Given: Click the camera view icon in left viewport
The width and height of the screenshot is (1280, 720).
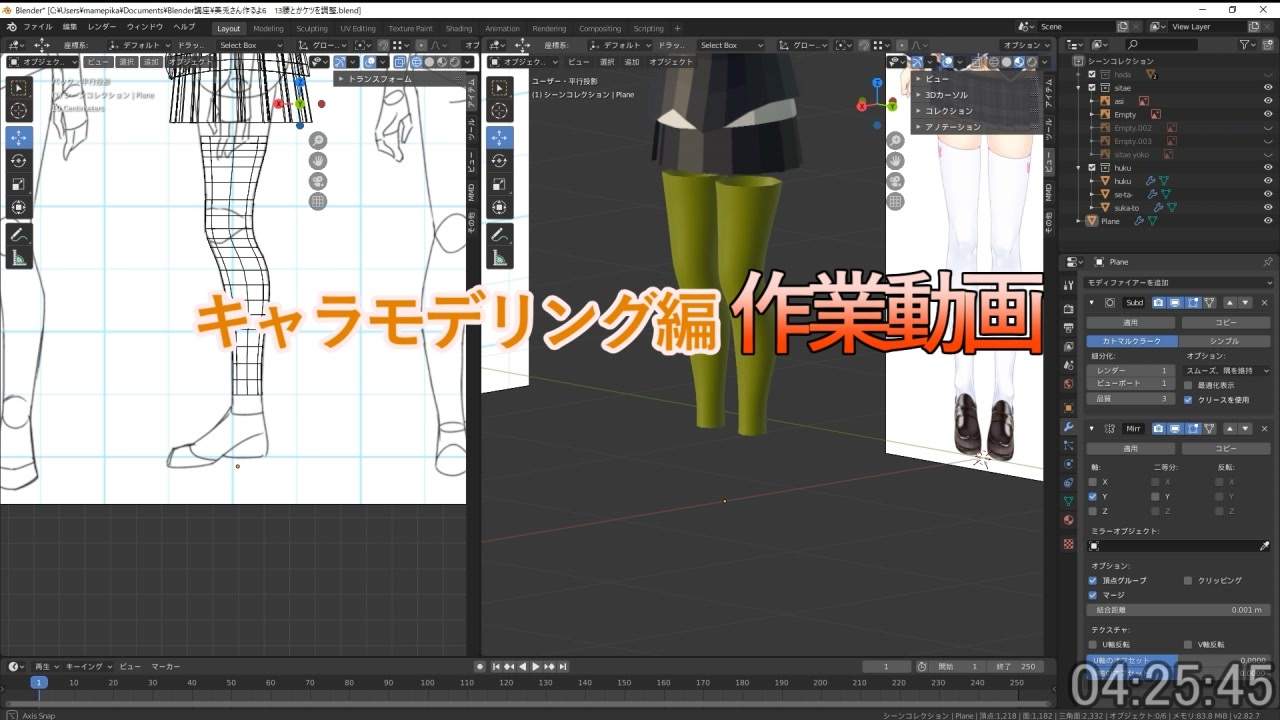Looking at the screenshot, I should click(318, 181).
